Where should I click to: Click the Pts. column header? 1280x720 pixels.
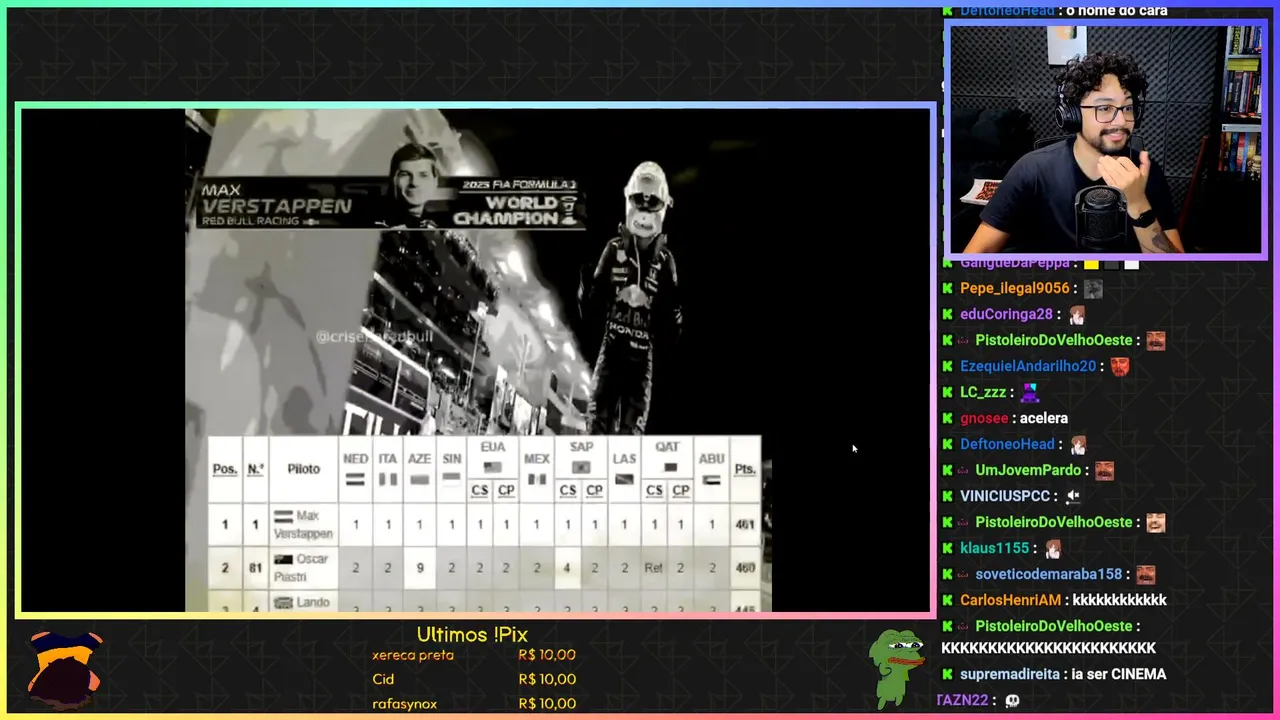pos(745,469)
